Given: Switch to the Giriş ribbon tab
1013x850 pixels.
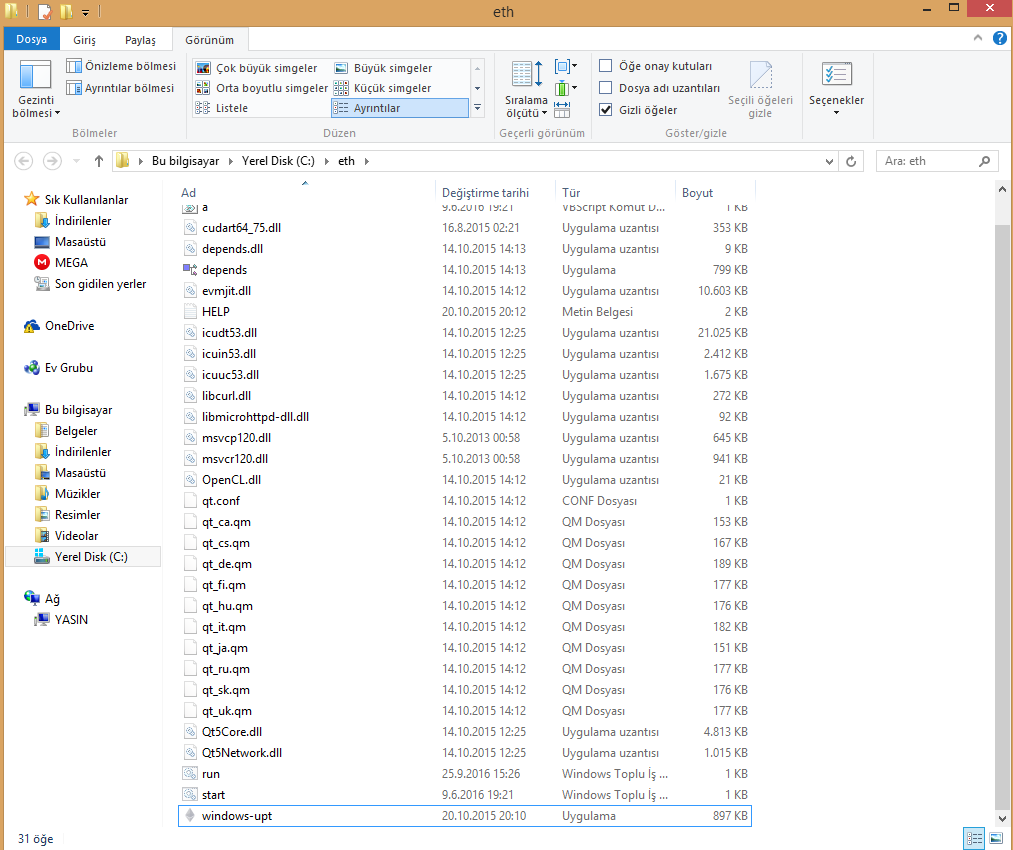Looking at the screenshot, I should pyautogui.click(x=85, y=40).
